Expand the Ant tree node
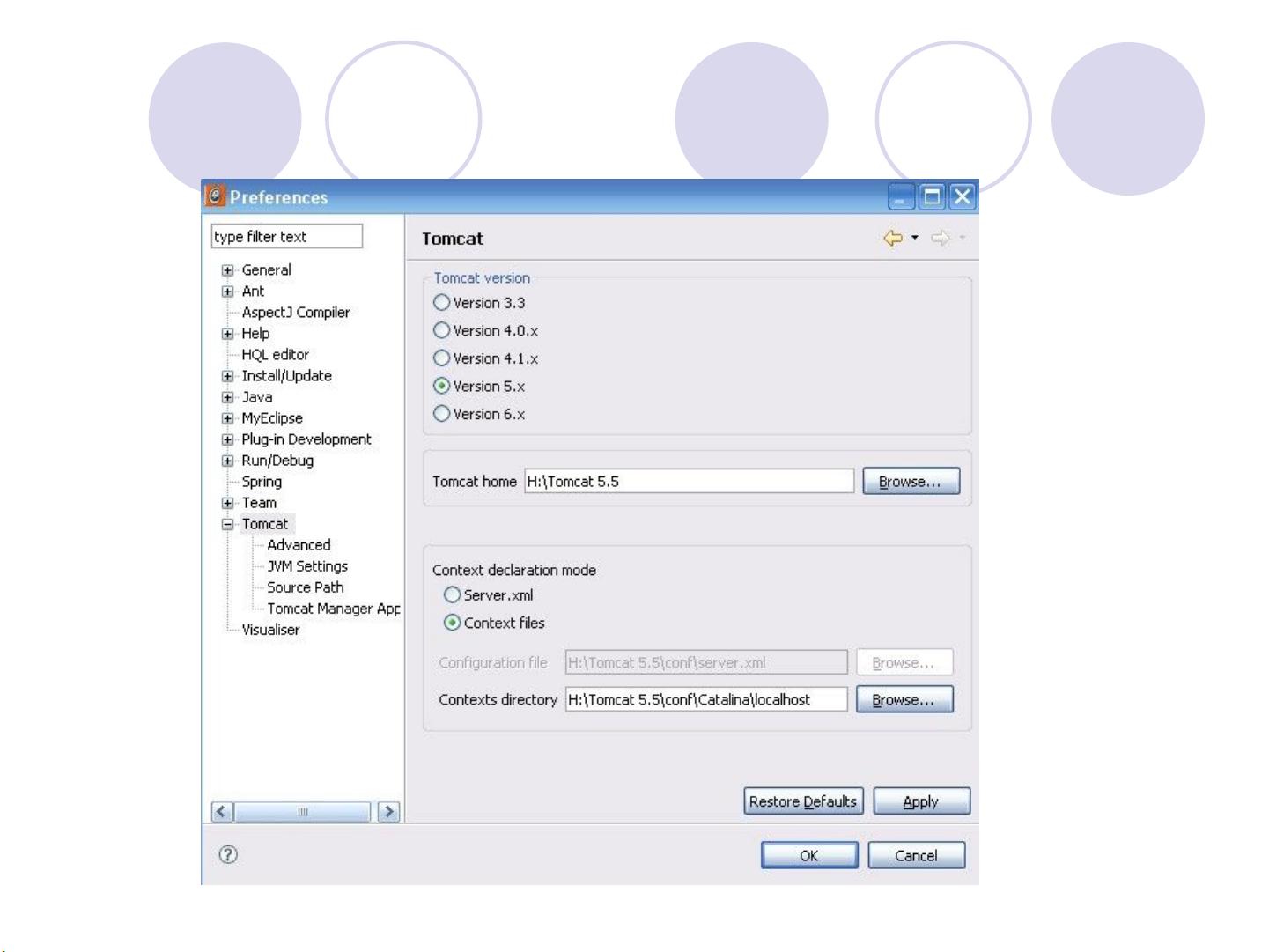 pyautogui.click(x=227, y=292)
